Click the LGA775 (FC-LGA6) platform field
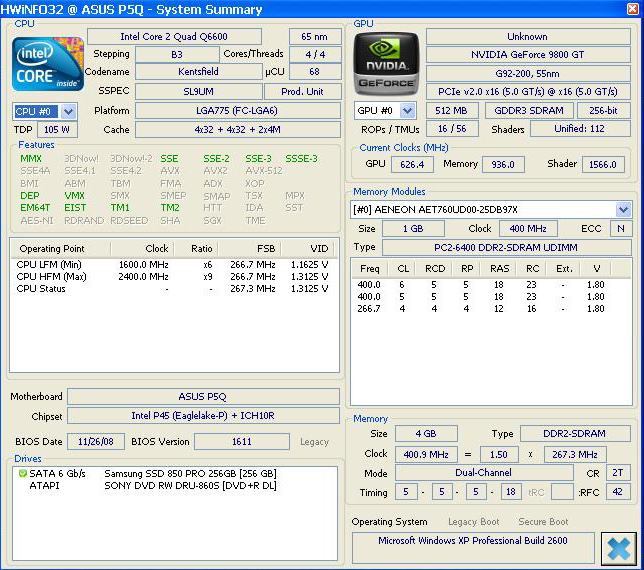This screenshot has width=644, height=570. 237,110
